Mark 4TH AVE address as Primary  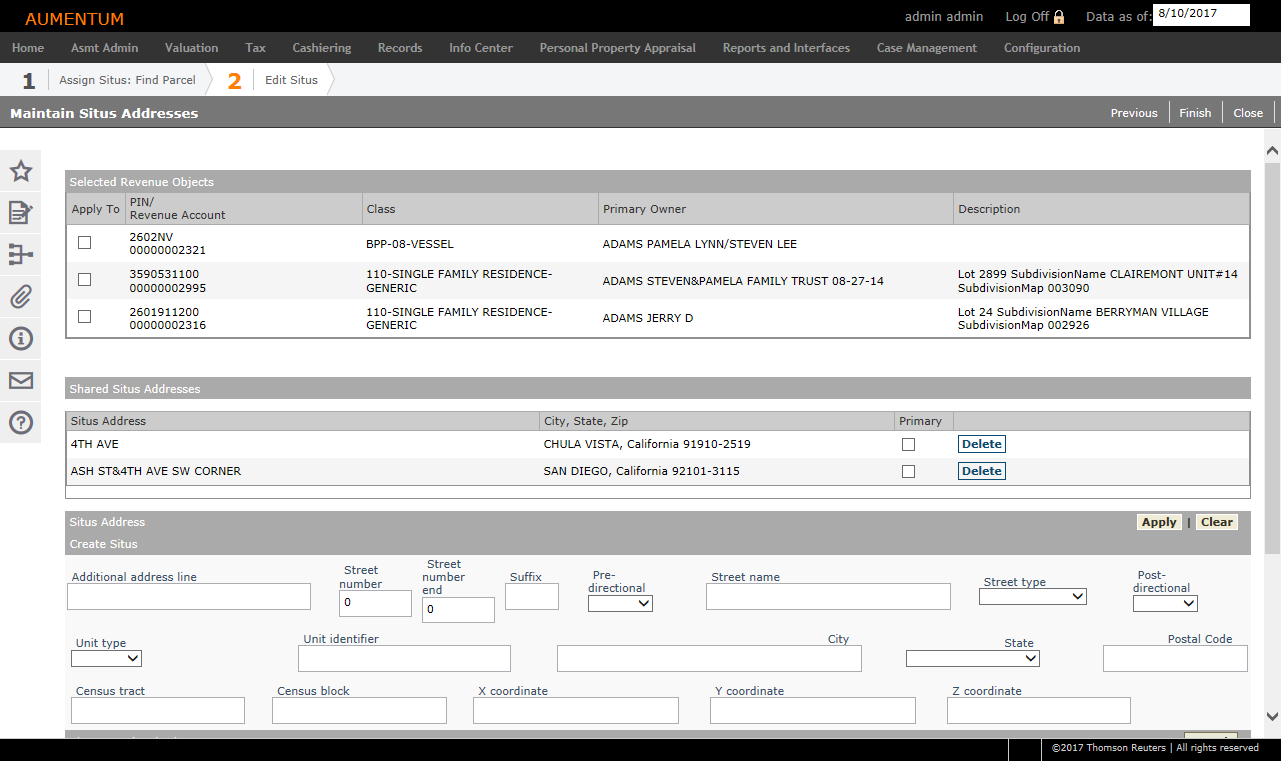point(908,444)
